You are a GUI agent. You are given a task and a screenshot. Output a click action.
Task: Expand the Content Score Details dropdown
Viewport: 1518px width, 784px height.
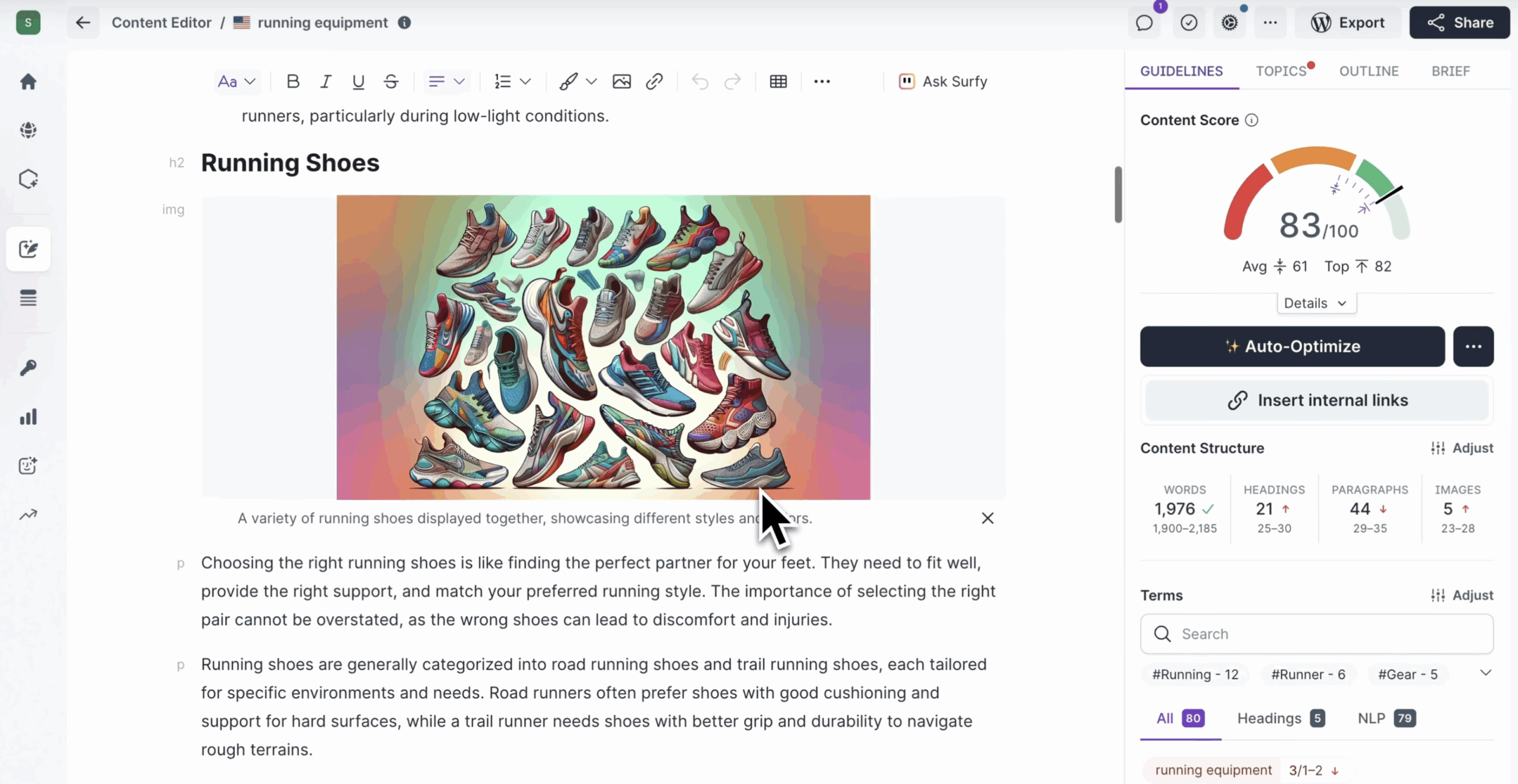click(x=1316, y=303)
